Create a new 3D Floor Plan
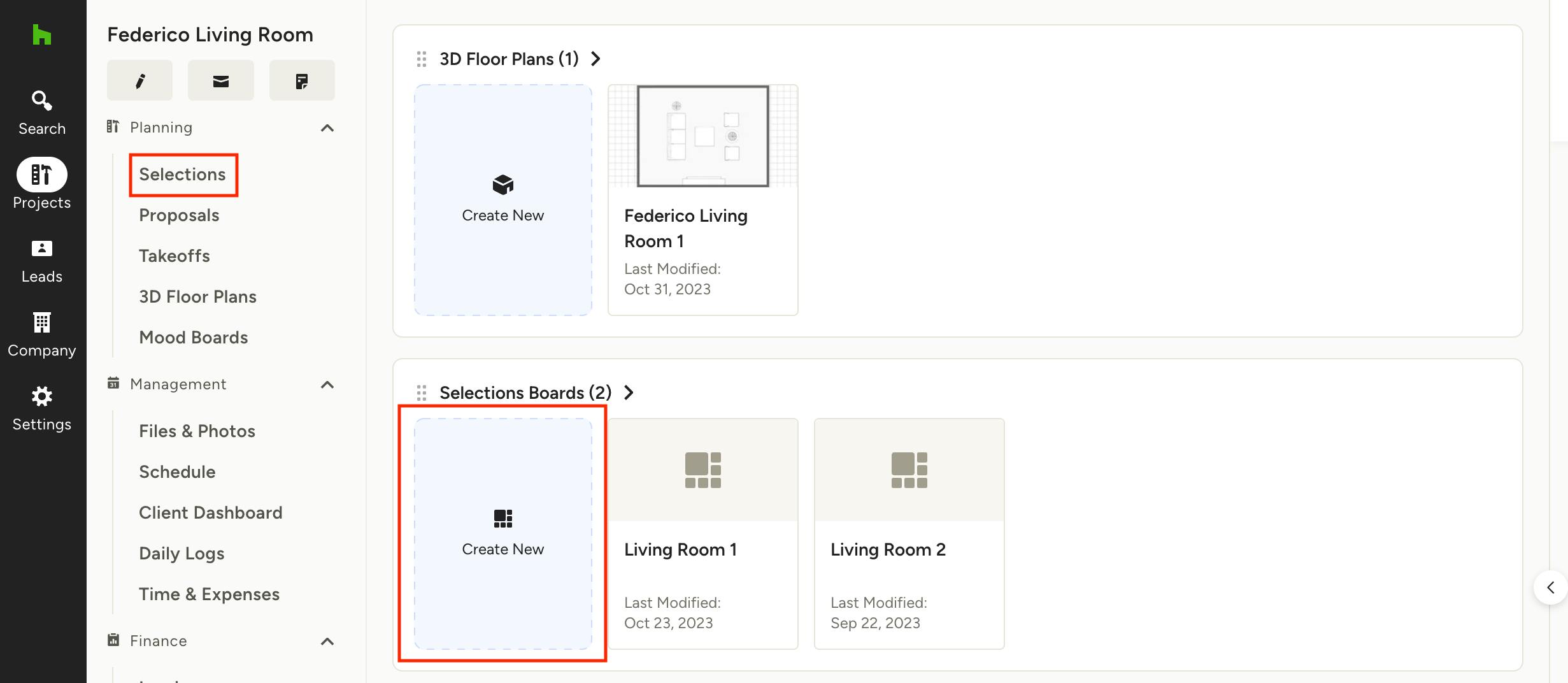This screenshot has width=1568, height=683. (x=503, y=199)
